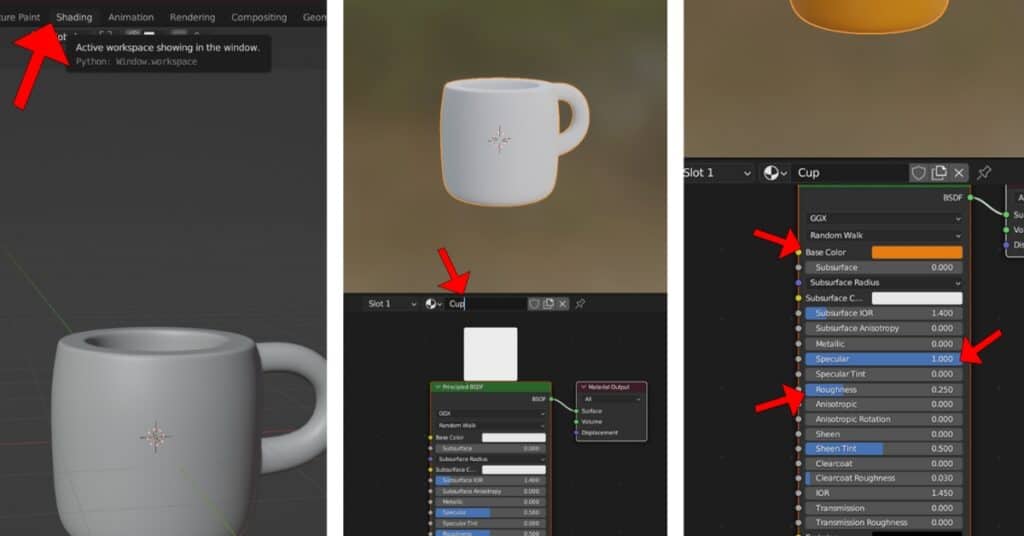Screen dimensions: 1024x536
Task: Click the orange Base Color swatch
Action: click(917, 252)
